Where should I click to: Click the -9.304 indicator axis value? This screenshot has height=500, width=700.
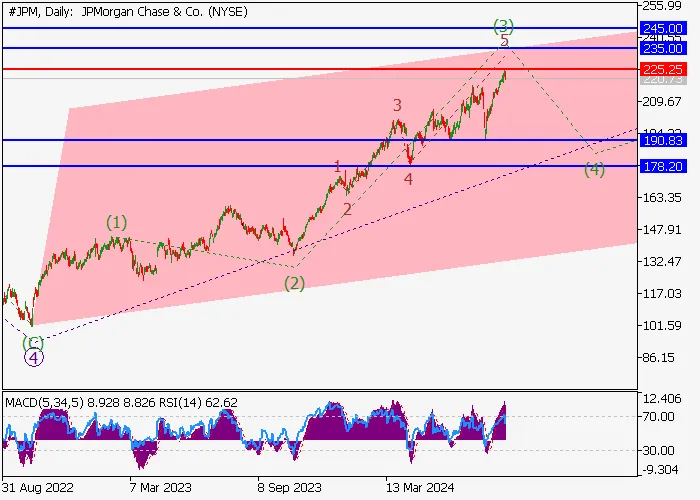point(660,470)
